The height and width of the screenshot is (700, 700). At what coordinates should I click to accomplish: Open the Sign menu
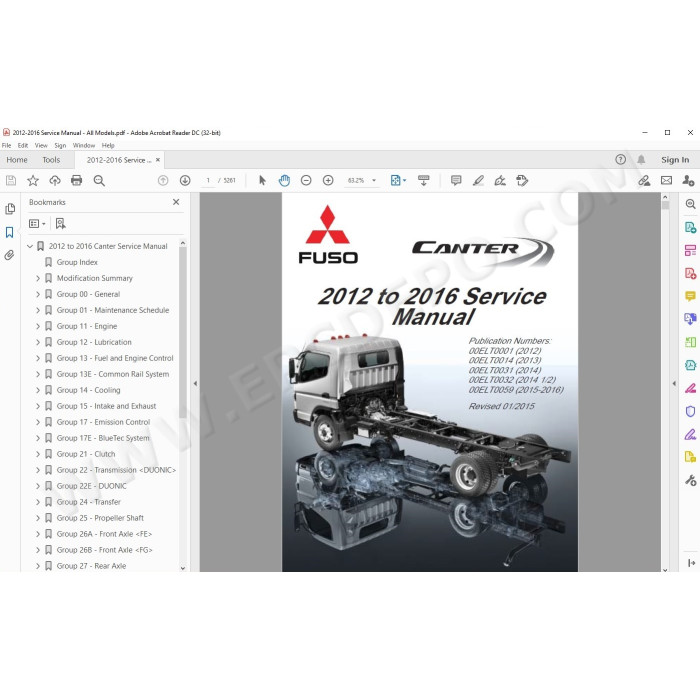[x=60, y=145]
